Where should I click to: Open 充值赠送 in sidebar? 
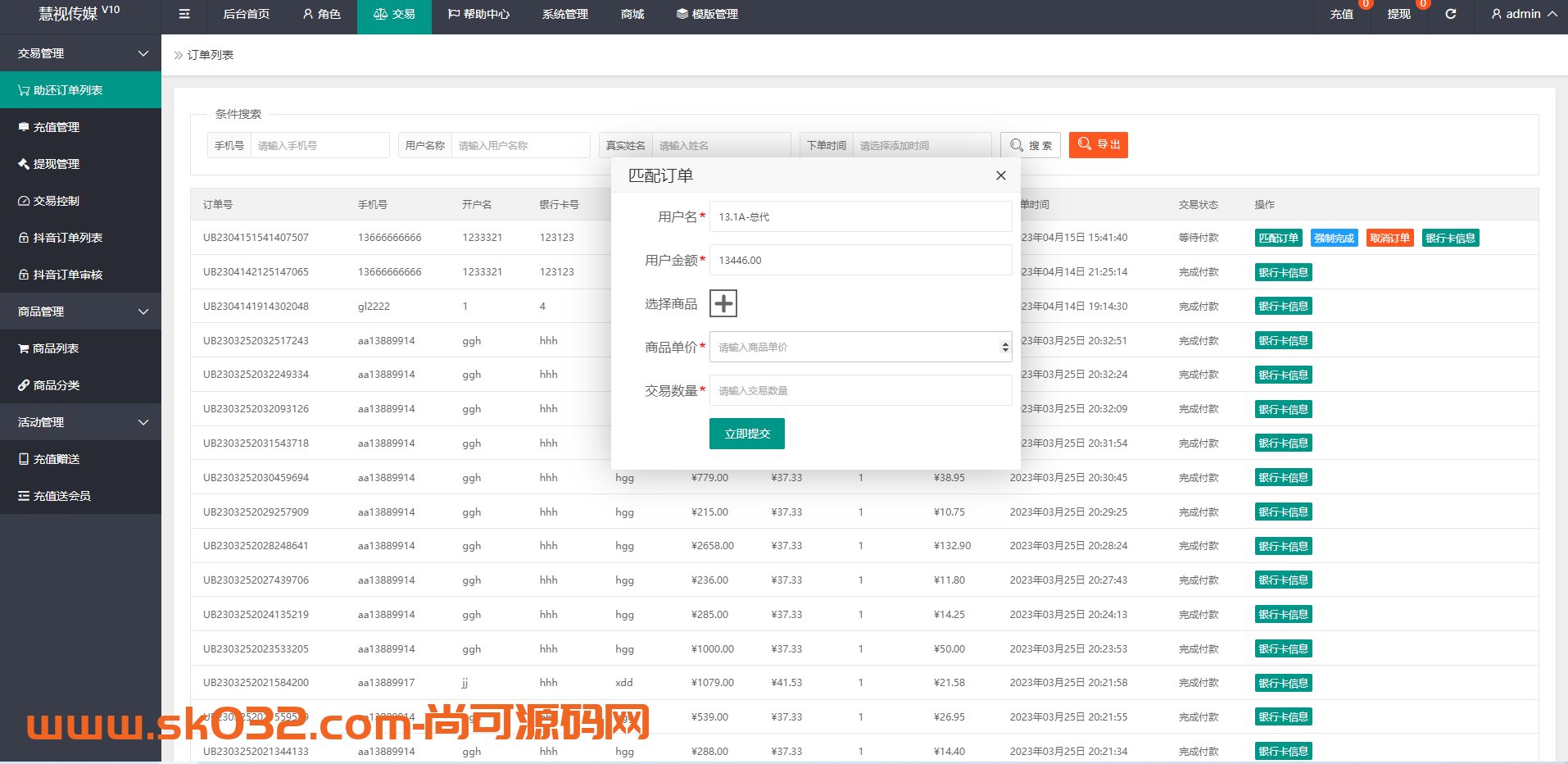(80, 459)
